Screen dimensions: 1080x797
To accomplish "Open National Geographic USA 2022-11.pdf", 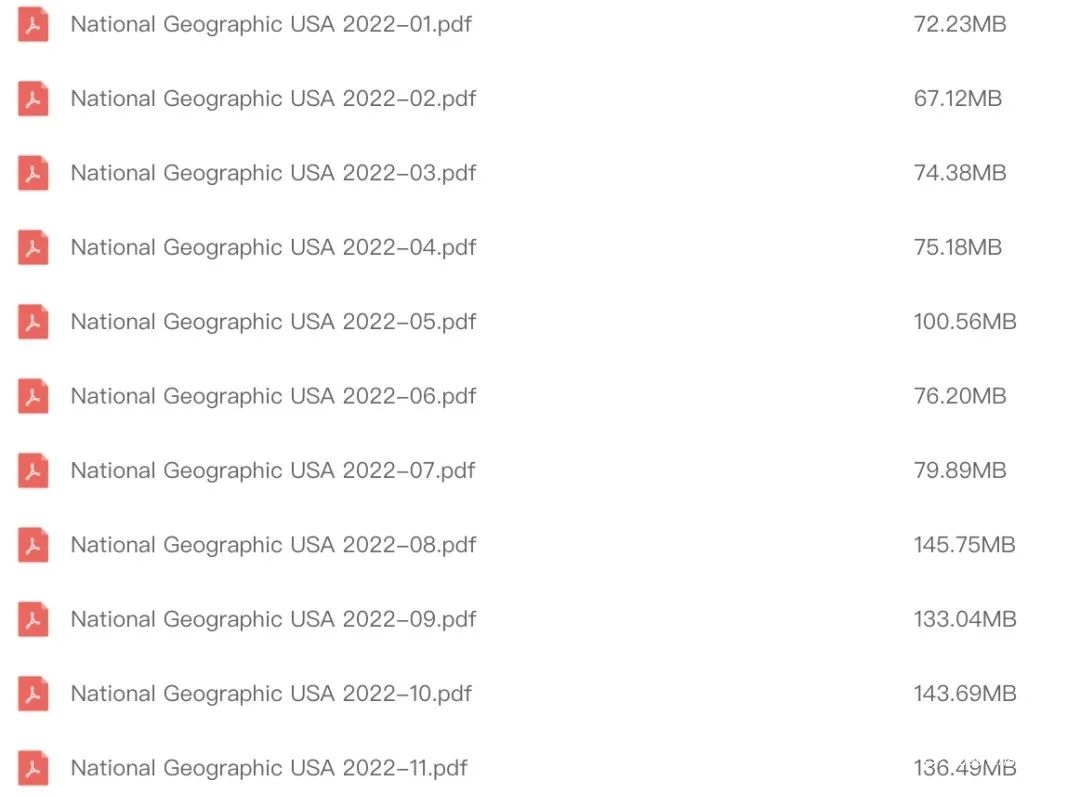I will [x=269, y=768].
